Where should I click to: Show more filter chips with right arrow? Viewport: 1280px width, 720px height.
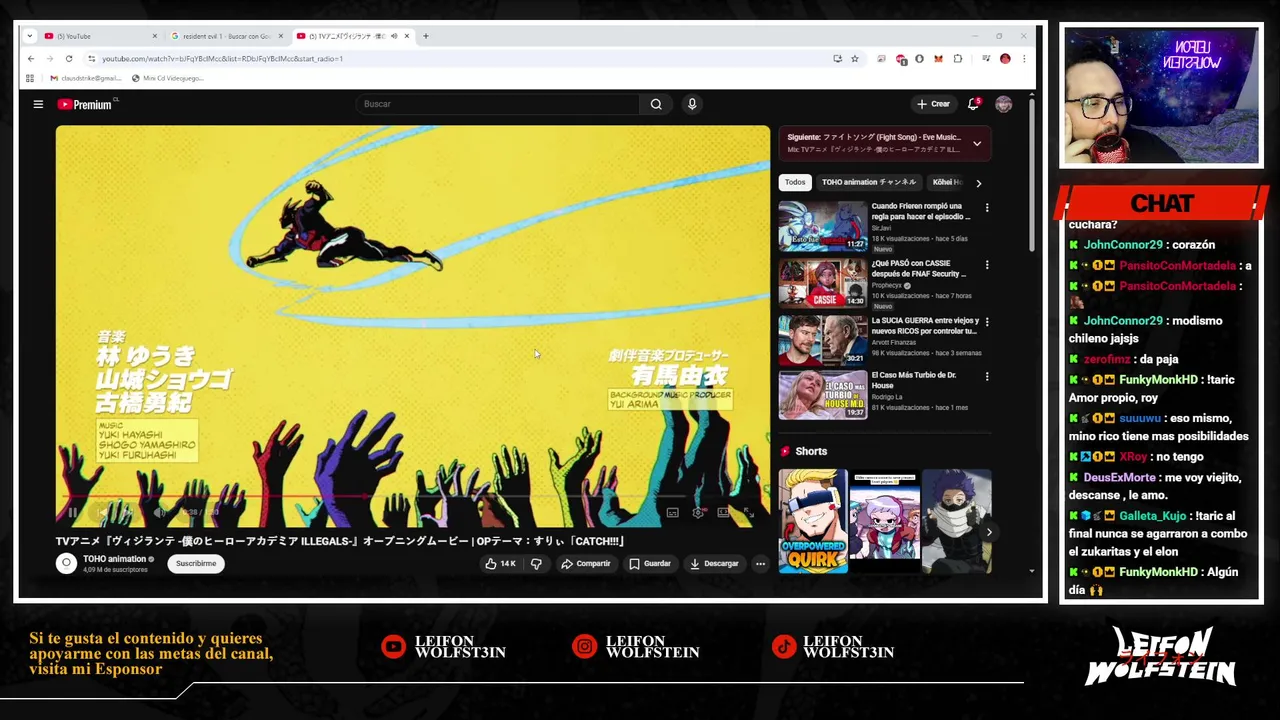(978, 183)
